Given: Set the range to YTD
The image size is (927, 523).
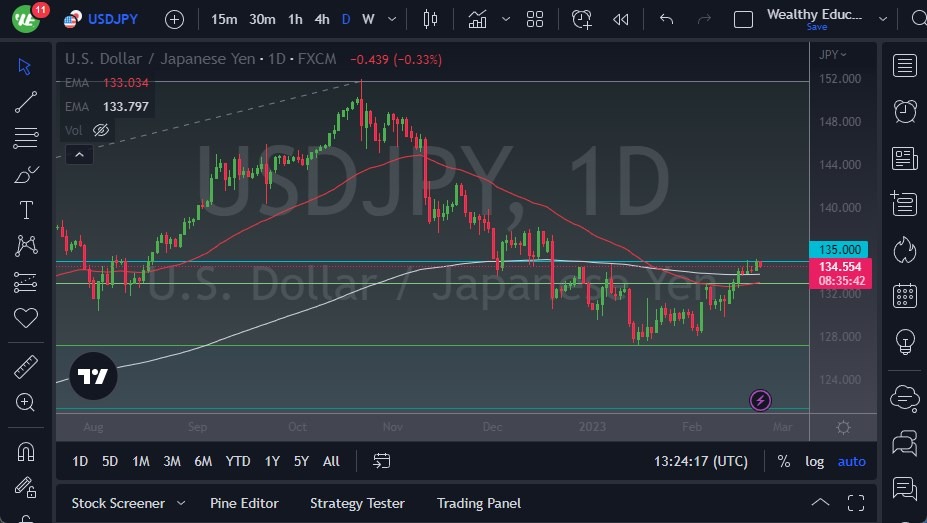Looking at the screenshot, I should (x=238, y=461).
